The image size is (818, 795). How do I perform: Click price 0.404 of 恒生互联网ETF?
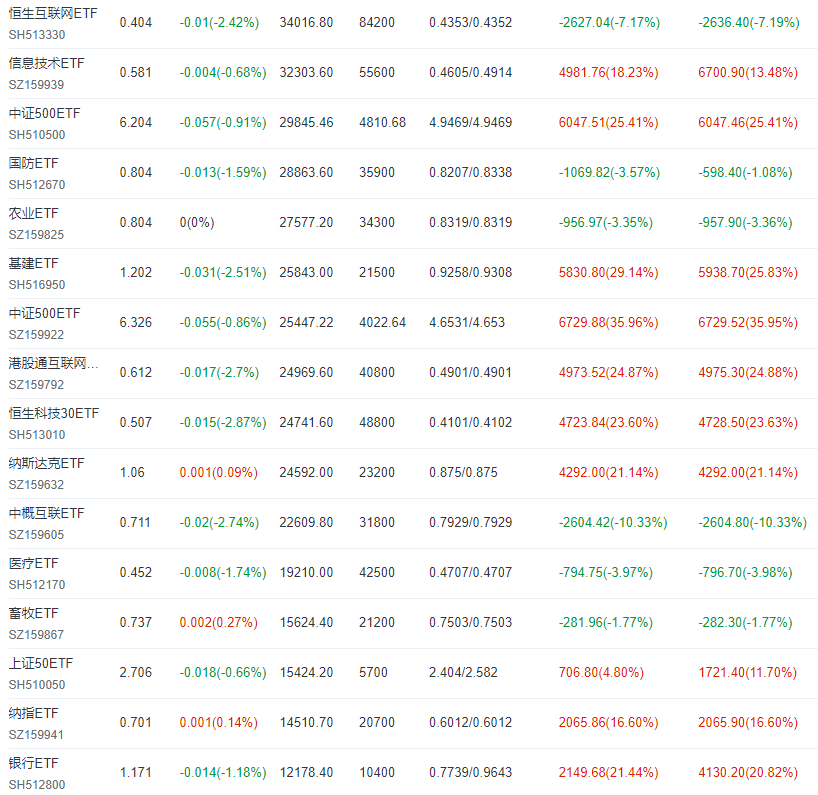click(136, 23)
